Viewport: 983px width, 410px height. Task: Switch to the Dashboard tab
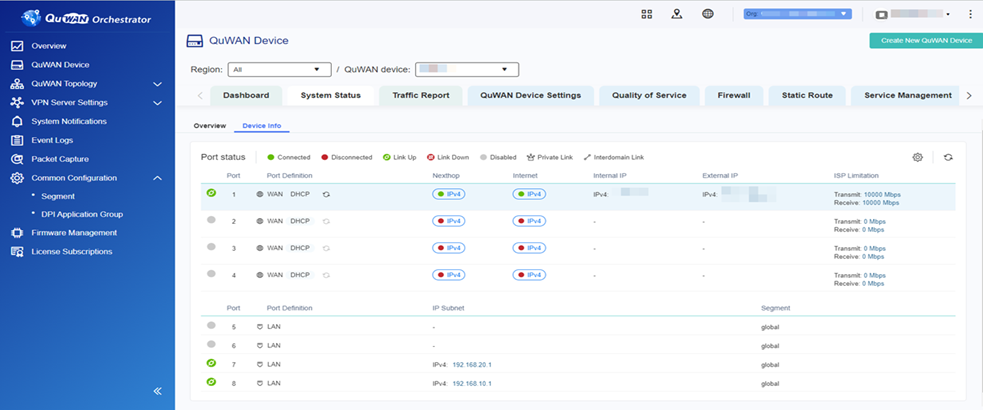click(x=246, y=95)
